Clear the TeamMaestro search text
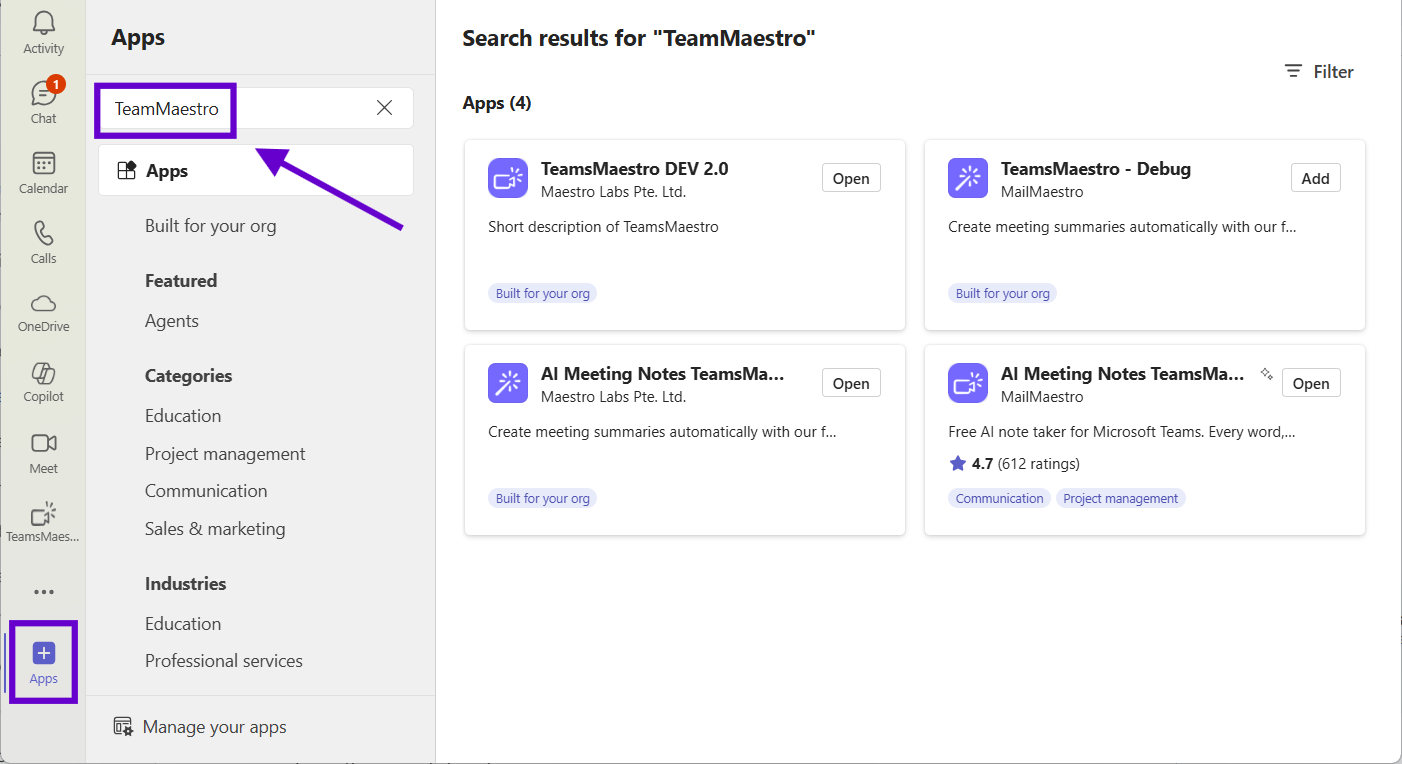 (x=384, y=108)
